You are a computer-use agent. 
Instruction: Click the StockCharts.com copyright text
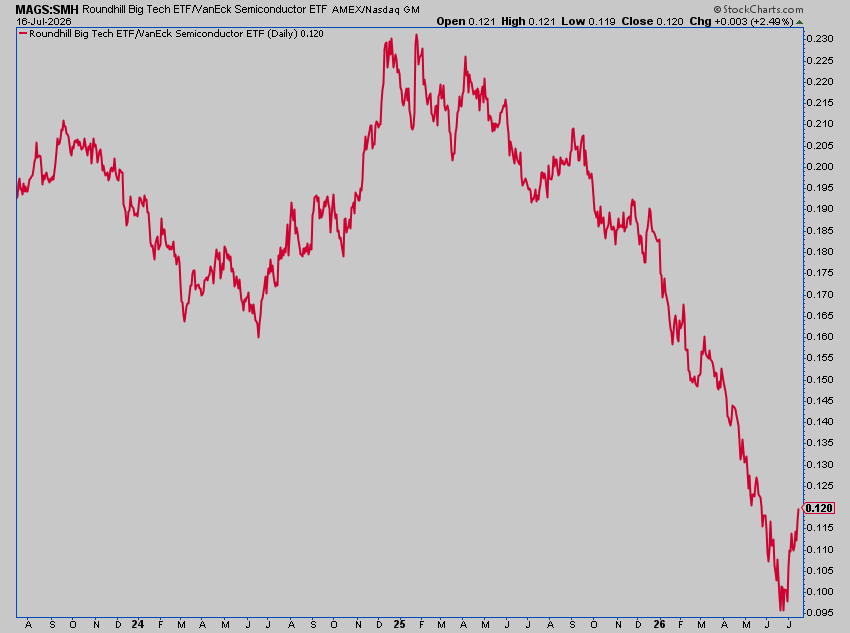[x=758, y=9]
